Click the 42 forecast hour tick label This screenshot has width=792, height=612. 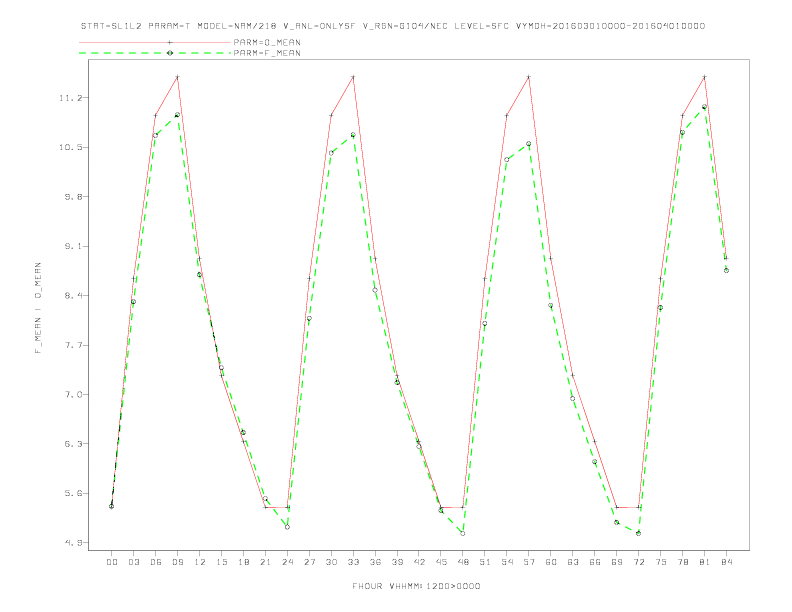419,562
